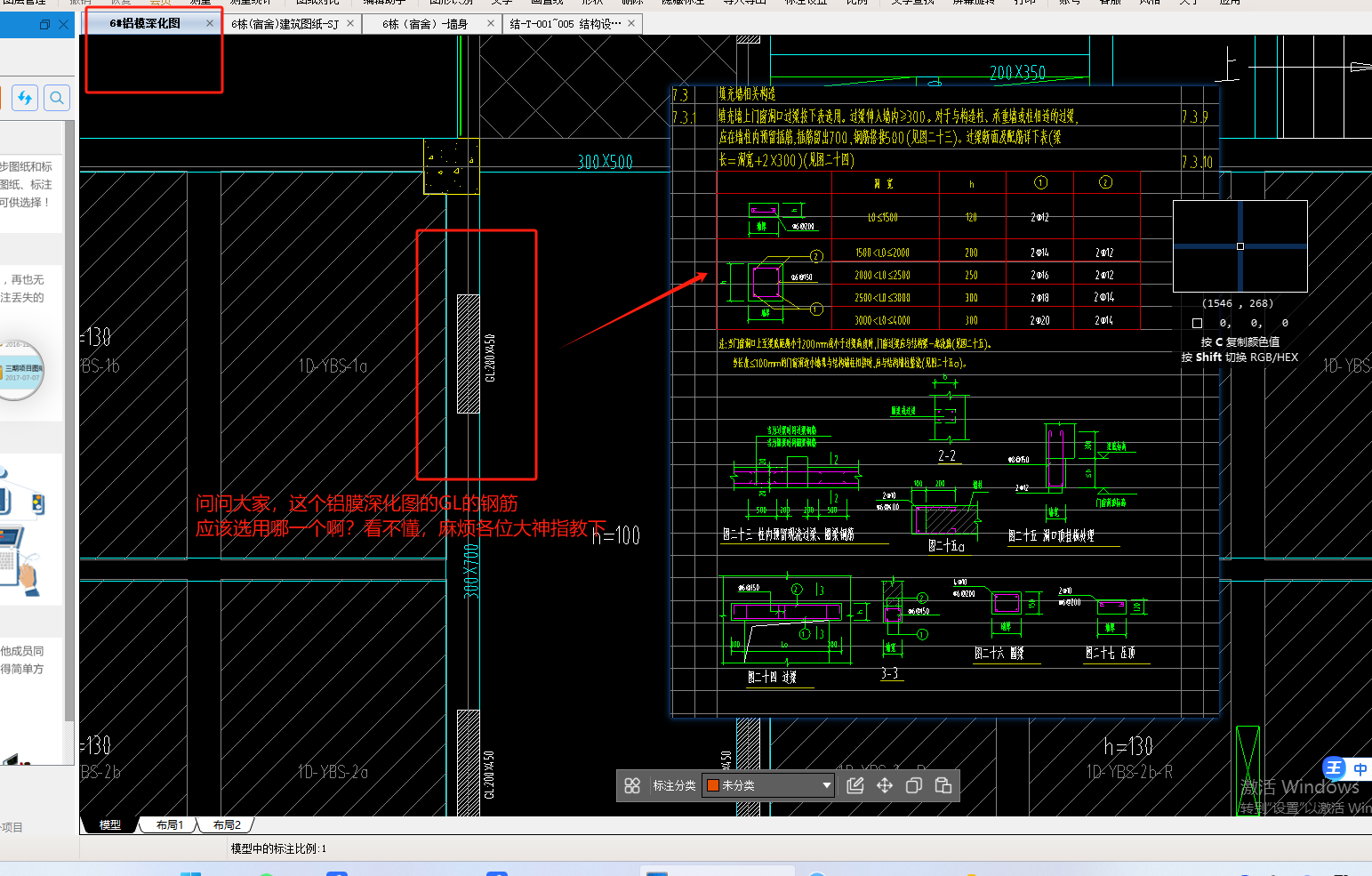Click the 图二十七 压顶 detail title
This screenshot has width=1372, height=876.
coord(1111,653)
